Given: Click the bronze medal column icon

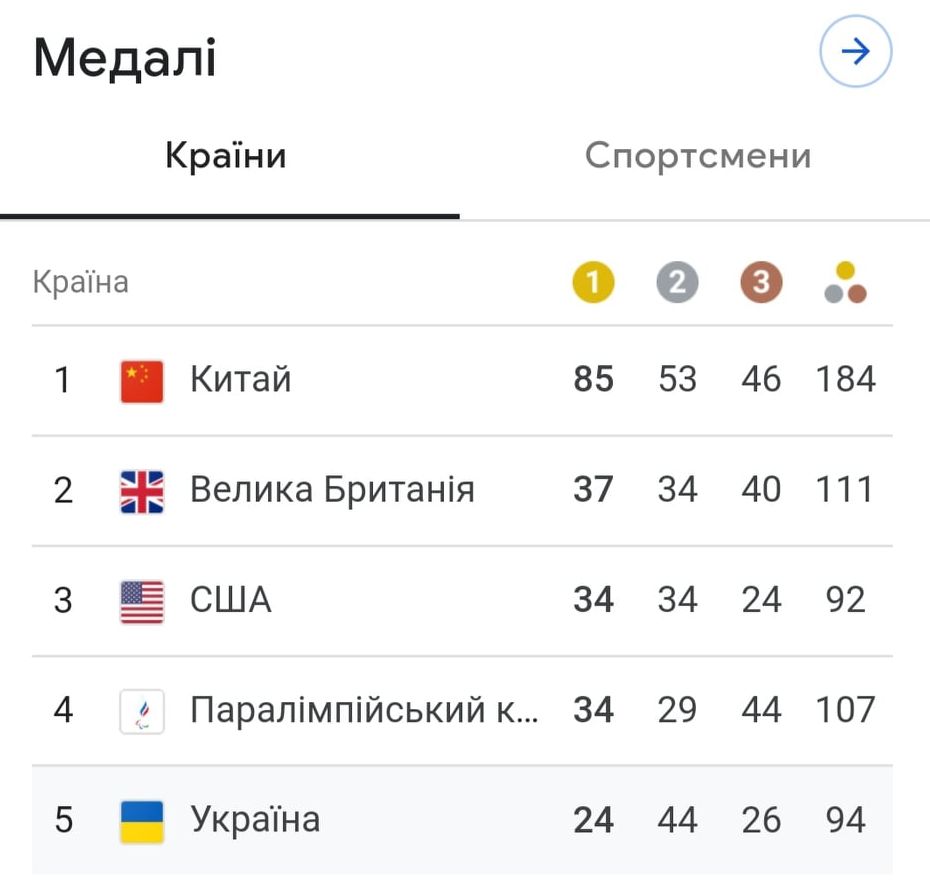Looking at the screenshot, I should click(x=761, y=283).
